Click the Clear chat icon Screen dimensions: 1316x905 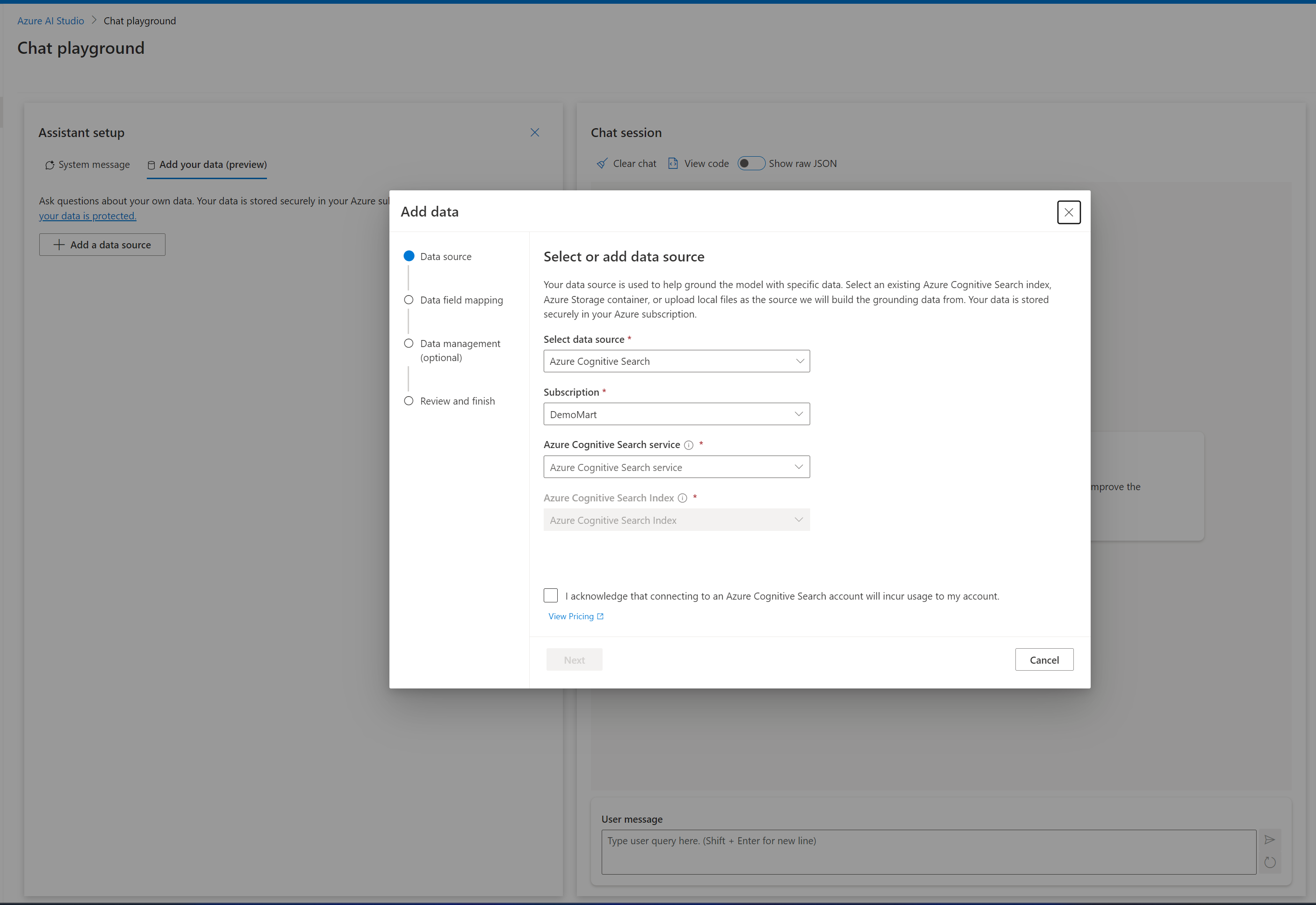pos(601,163)
